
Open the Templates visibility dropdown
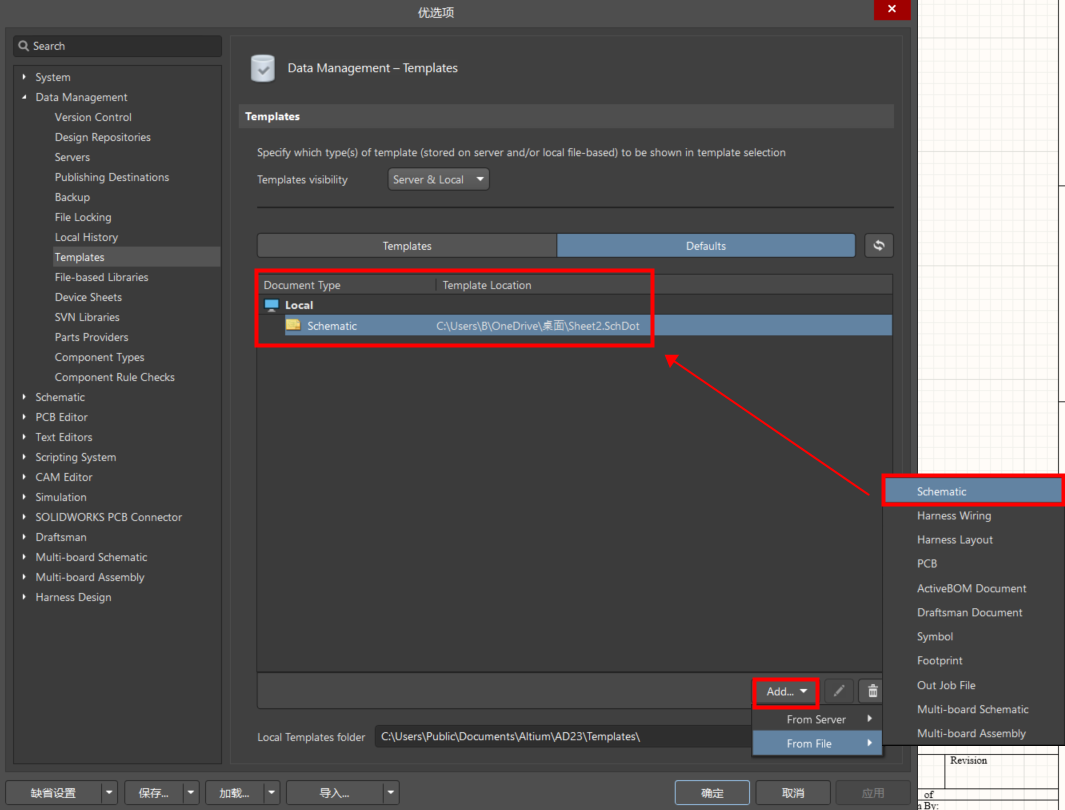(x=439, y=180)
